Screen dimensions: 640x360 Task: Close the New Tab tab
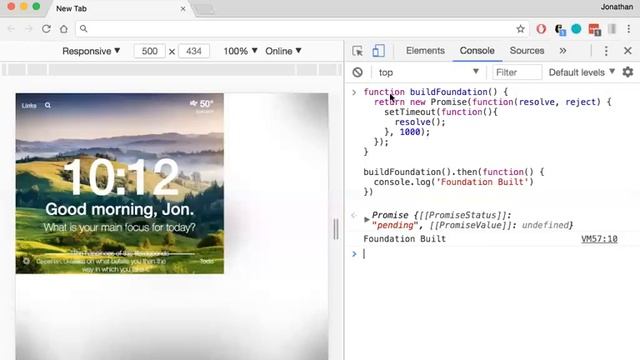(x=183, y=8)
